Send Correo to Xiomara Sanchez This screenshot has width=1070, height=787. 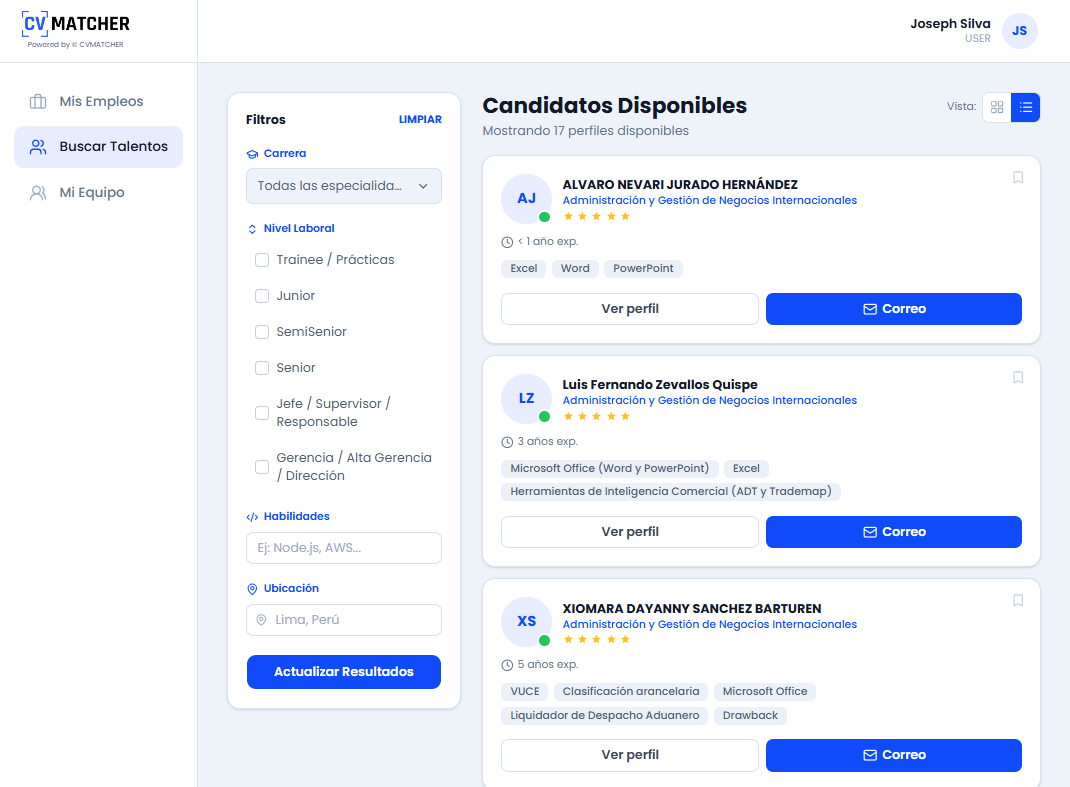pyautogui.click(x=894, y=755)
